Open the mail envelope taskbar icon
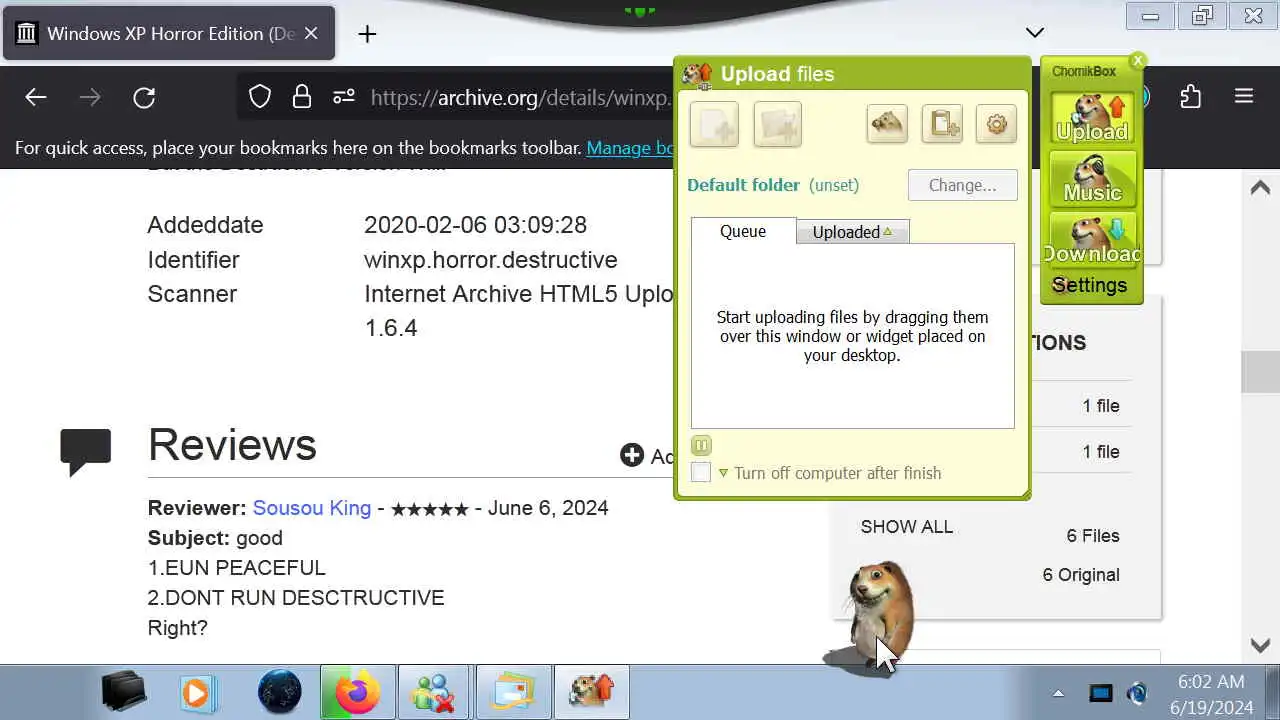Image resolution: width=1280 pixels, height=720 pixels. (x=513, y=692)
